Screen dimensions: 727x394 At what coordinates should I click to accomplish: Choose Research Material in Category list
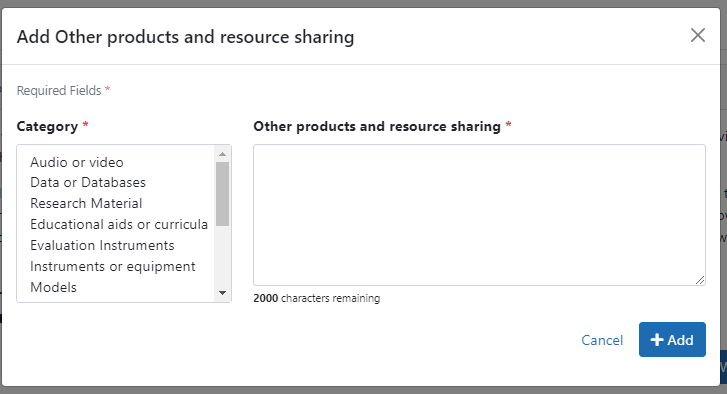tap(86, 203)
